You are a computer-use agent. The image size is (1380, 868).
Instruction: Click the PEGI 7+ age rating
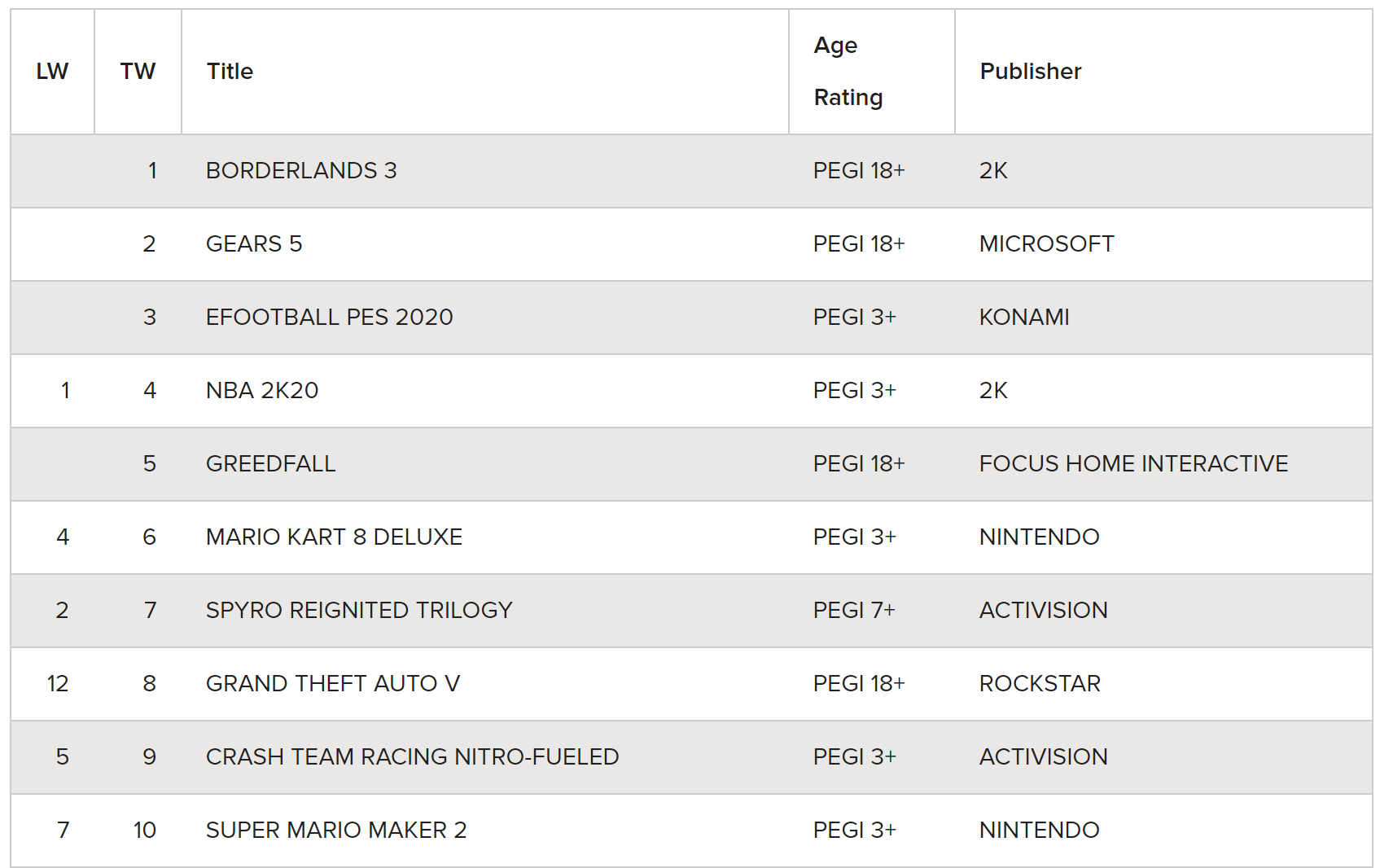[854, 611]
